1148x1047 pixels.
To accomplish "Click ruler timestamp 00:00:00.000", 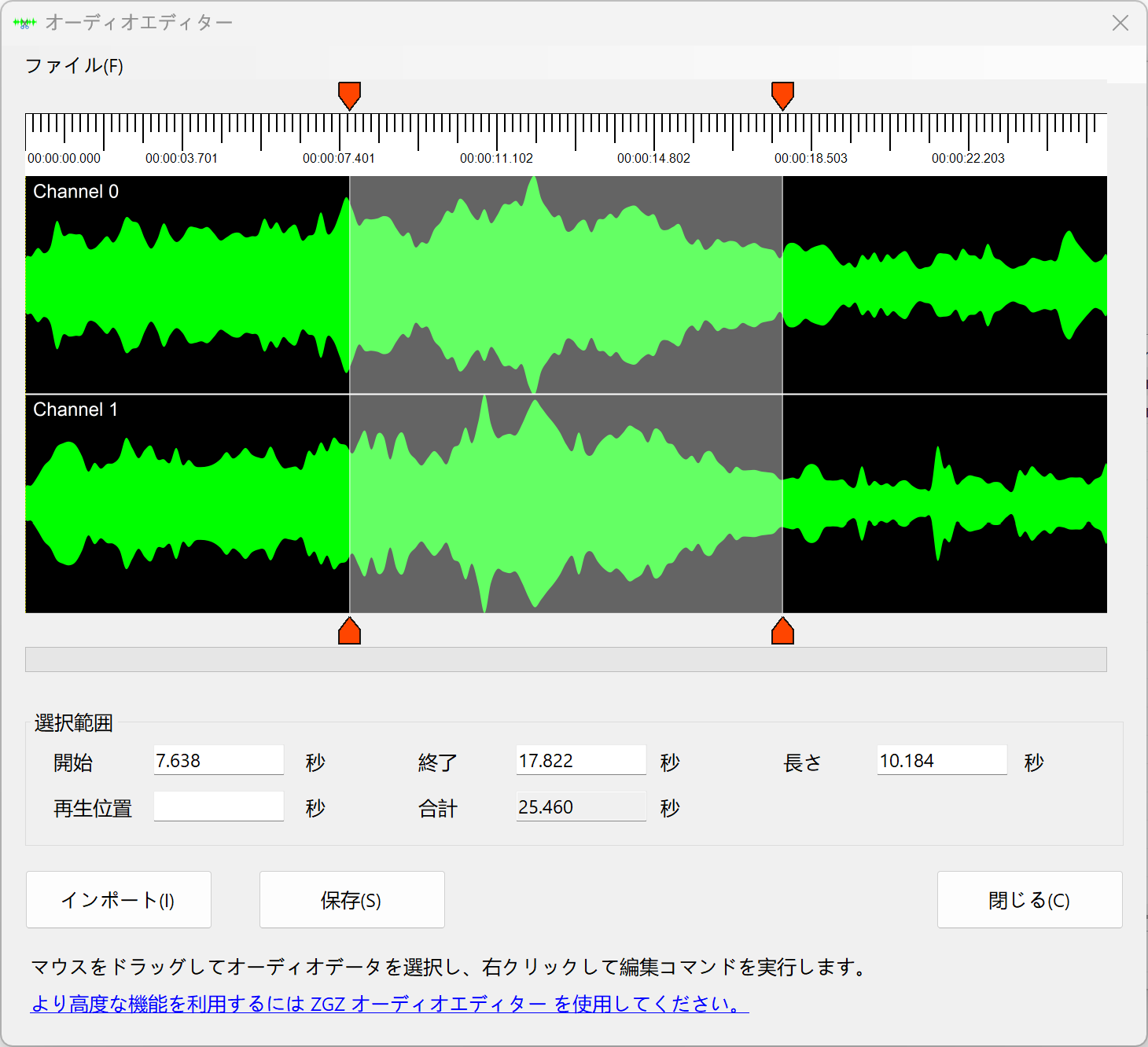I will [64, 158].
